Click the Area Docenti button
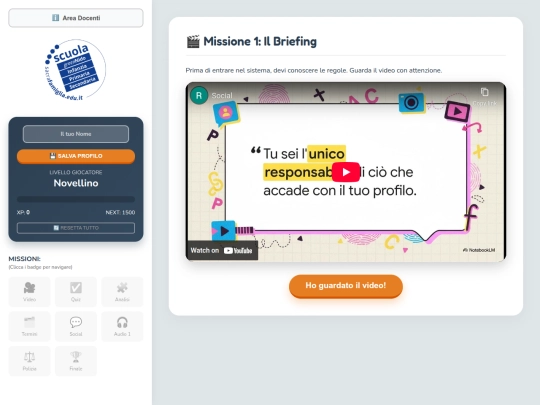The height and width of the screenshot is (405, 540). [x=76, y=18]
